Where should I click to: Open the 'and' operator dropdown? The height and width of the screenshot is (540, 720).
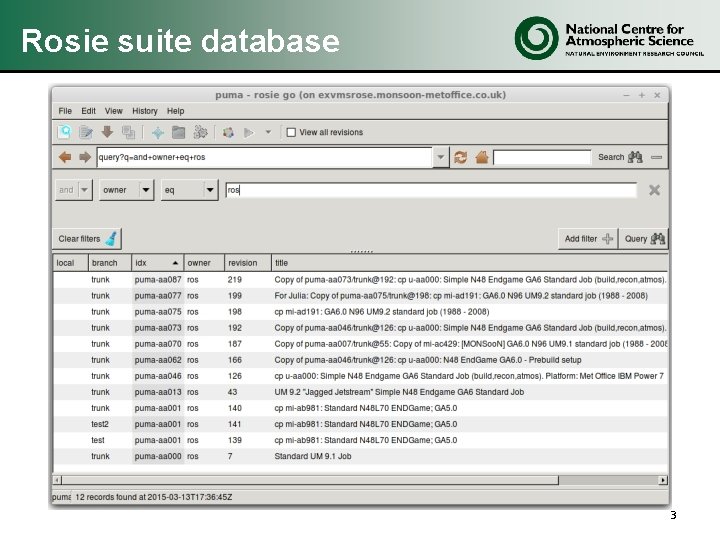pyautogui.click(x=74, y=190)
